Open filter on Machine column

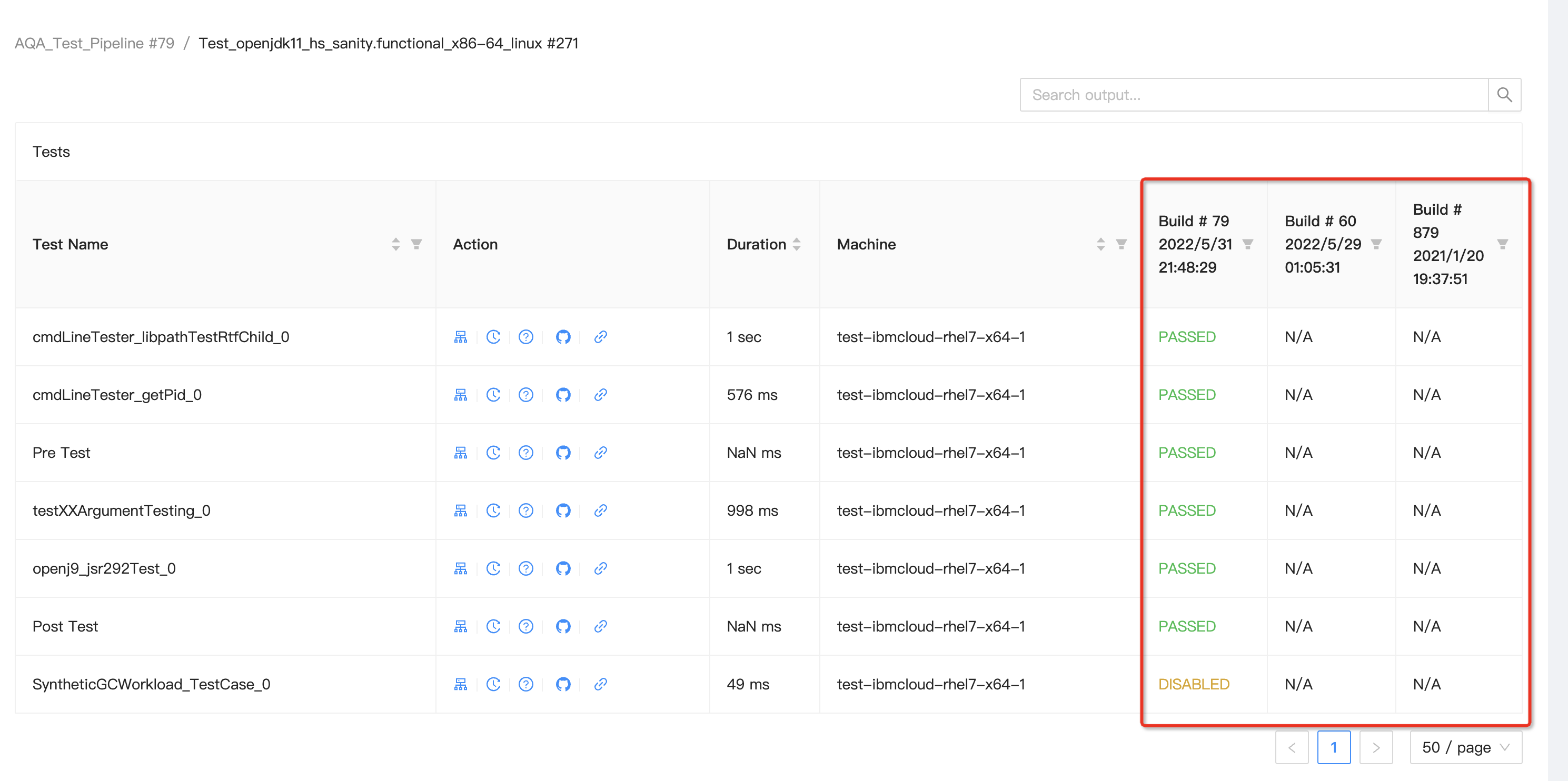click(1121, 244)
